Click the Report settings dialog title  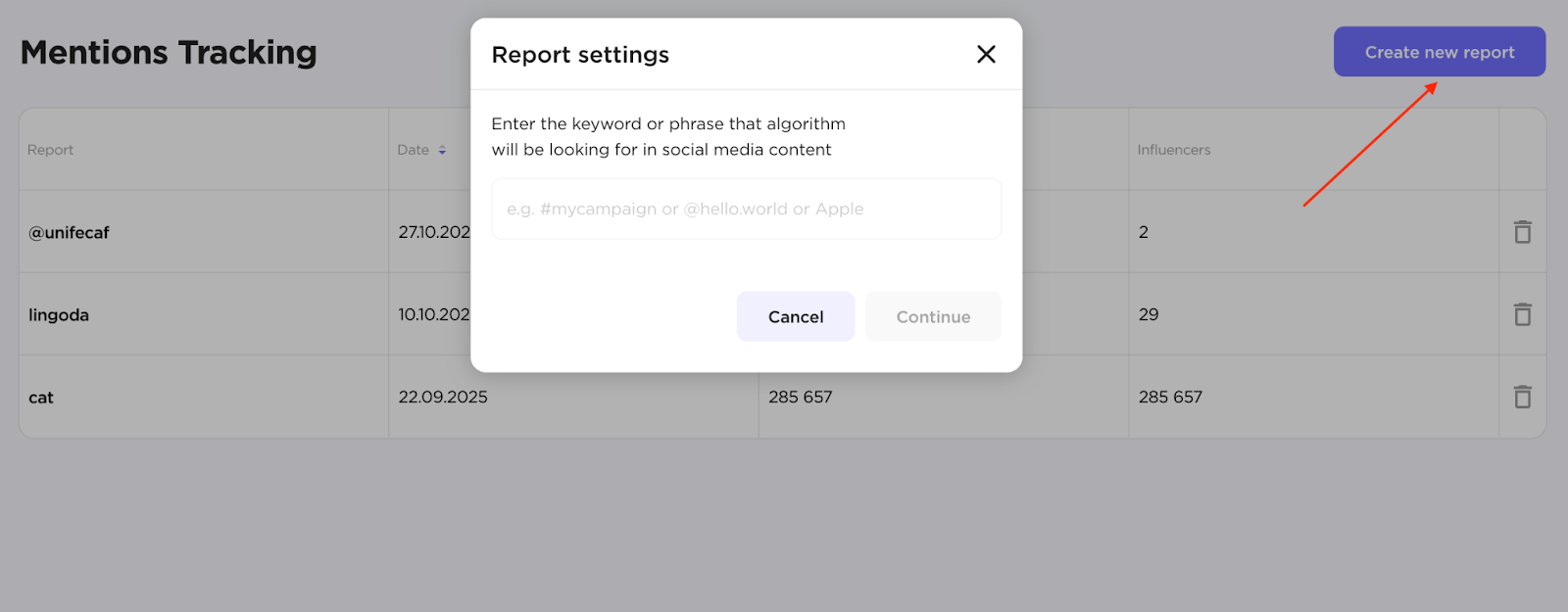[x=580, y=55]
